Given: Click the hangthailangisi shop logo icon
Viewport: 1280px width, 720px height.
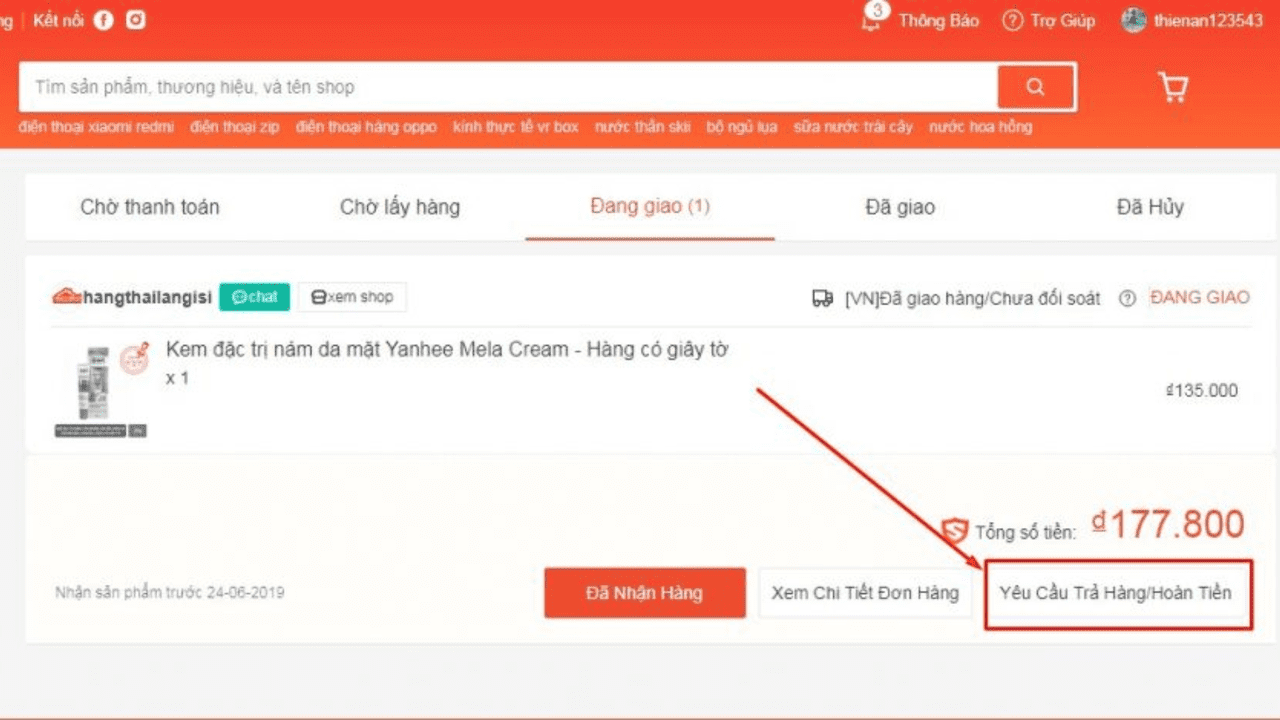Looking at the screenshot, I should (x=66, y=297).
